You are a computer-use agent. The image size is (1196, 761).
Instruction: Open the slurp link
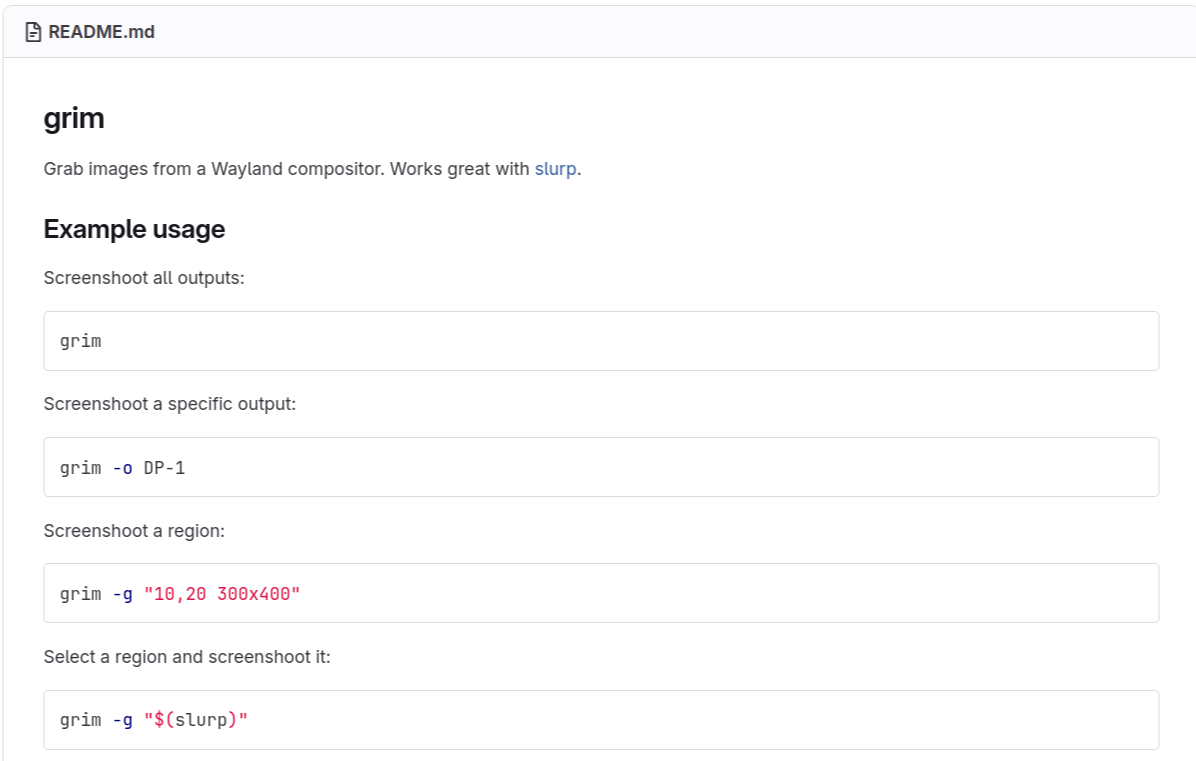(x=555, y=169)
